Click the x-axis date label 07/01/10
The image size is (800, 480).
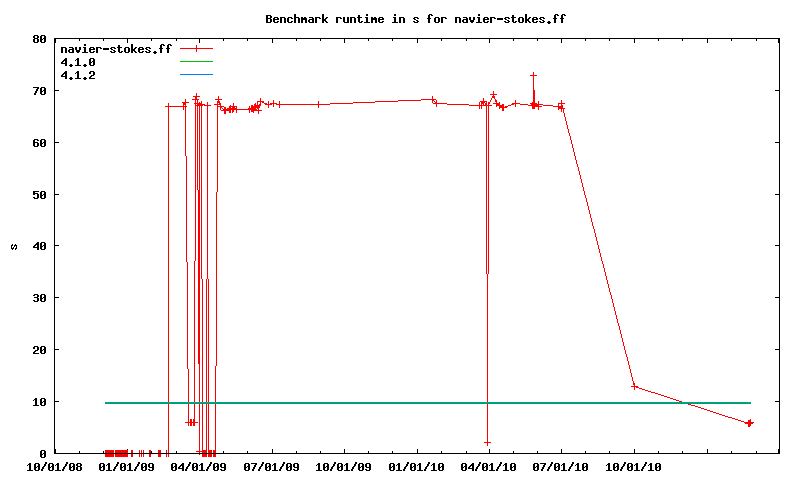coord(561,466)
